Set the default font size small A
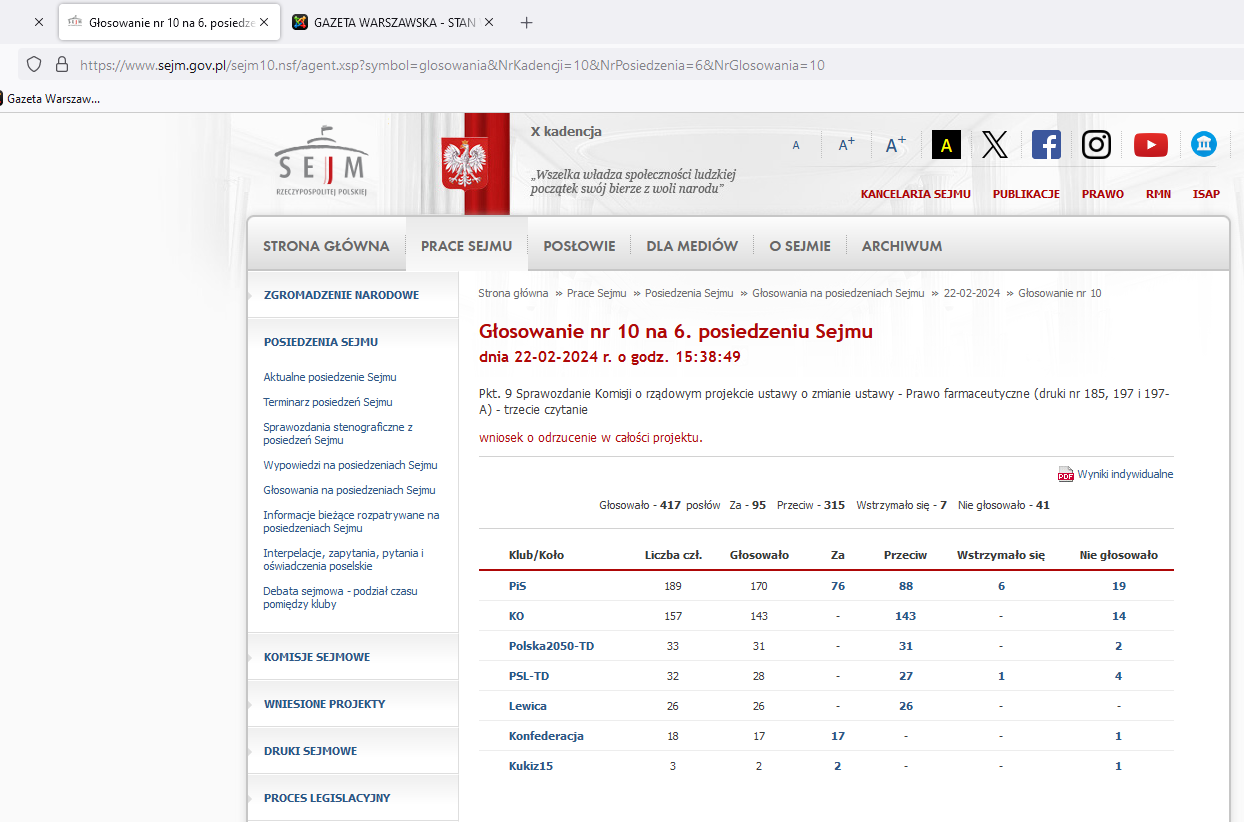The width and height of the screenshot is (1244, 822). pyautogui.click(x=796, y=146)
